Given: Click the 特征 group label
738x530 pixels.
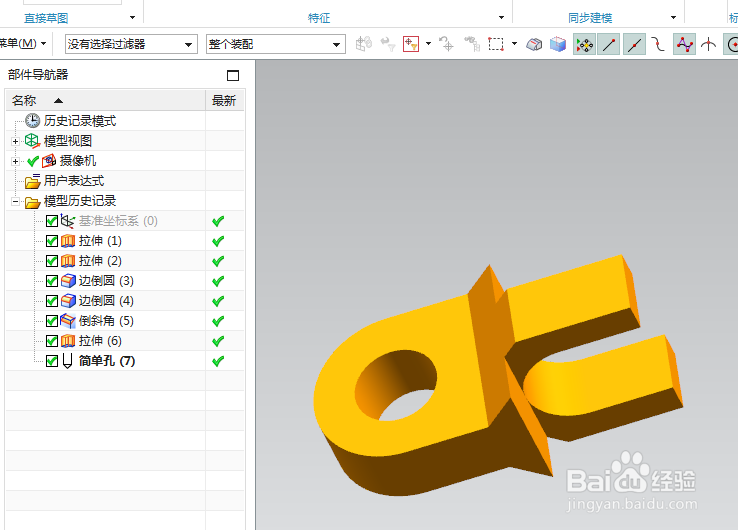Looking at the screenshot, I should (319, 18).
